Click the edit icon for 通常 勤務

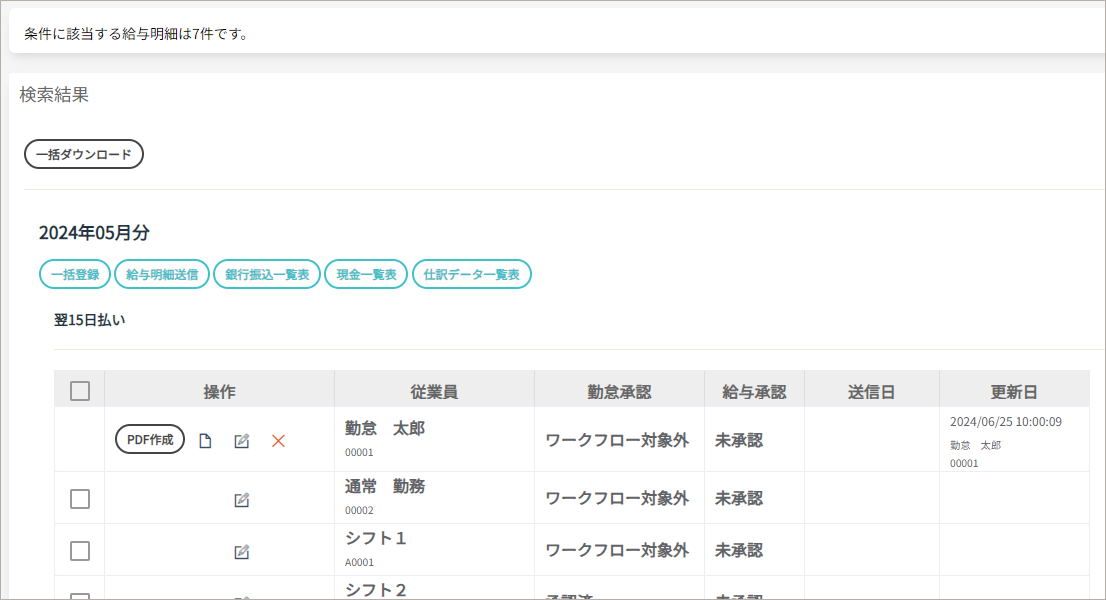[241, 500]
